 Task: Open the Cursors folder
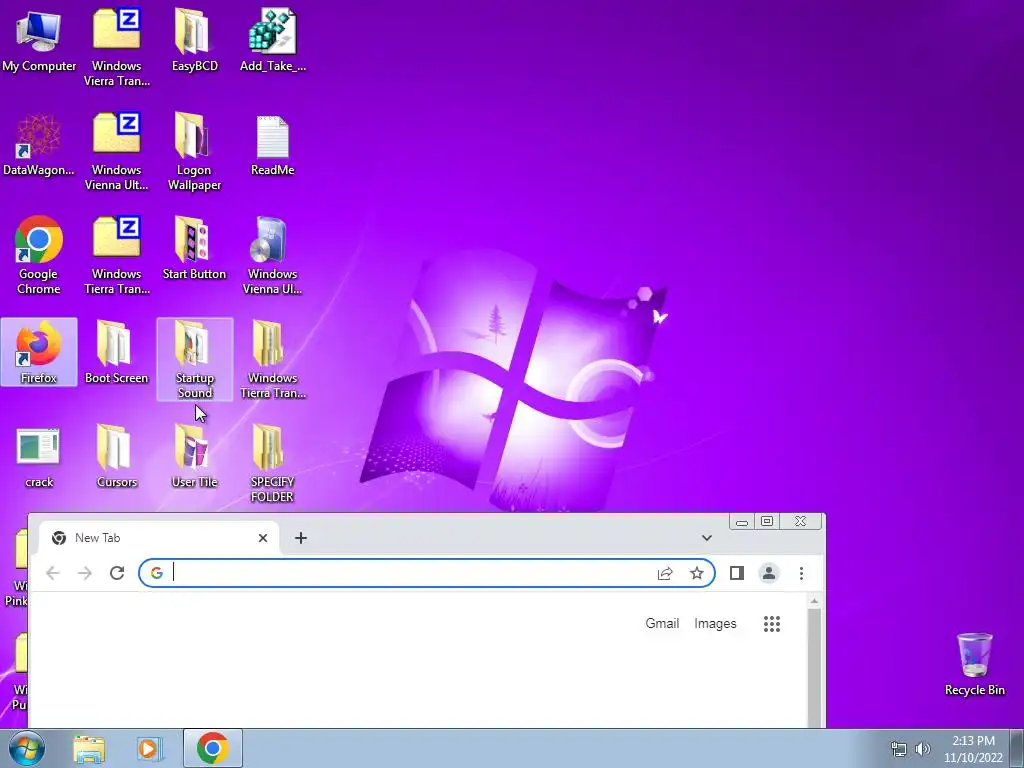116,457
